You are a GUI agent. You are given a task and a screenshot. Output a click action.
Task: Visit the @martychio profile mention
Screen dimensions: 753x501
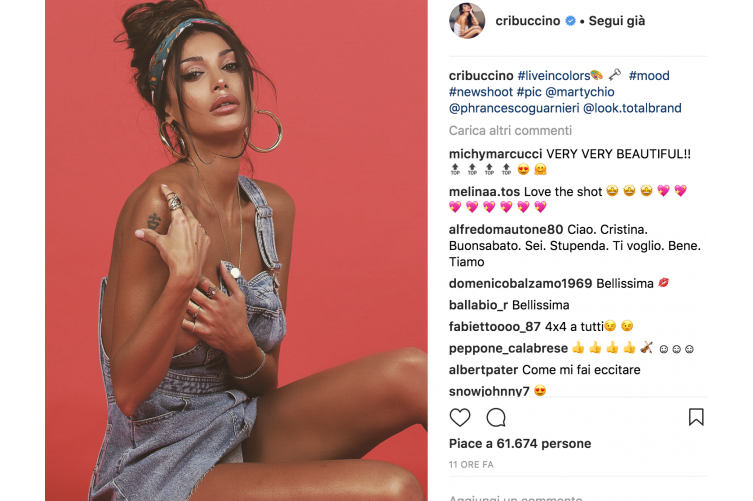pos(580,92)
